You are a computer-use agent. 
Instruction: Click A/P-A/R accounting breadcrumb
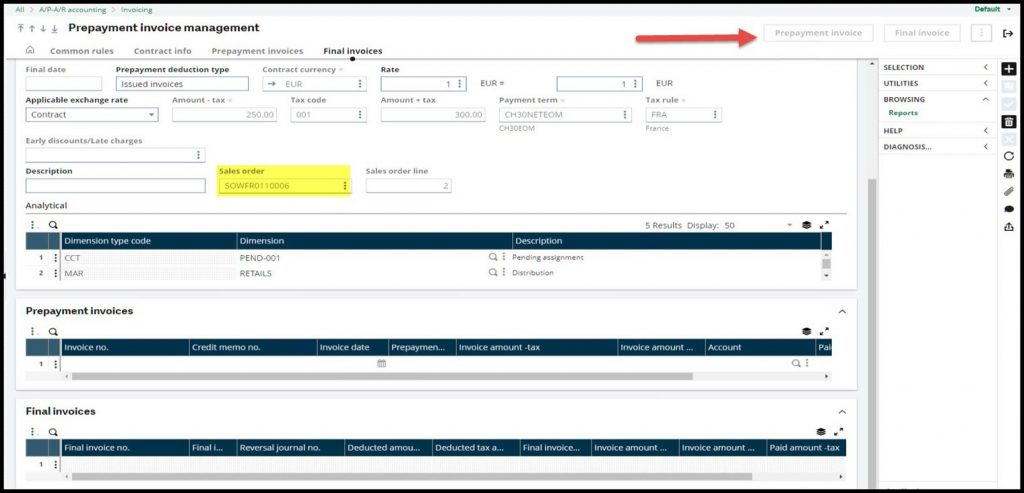tap(72, 10)
